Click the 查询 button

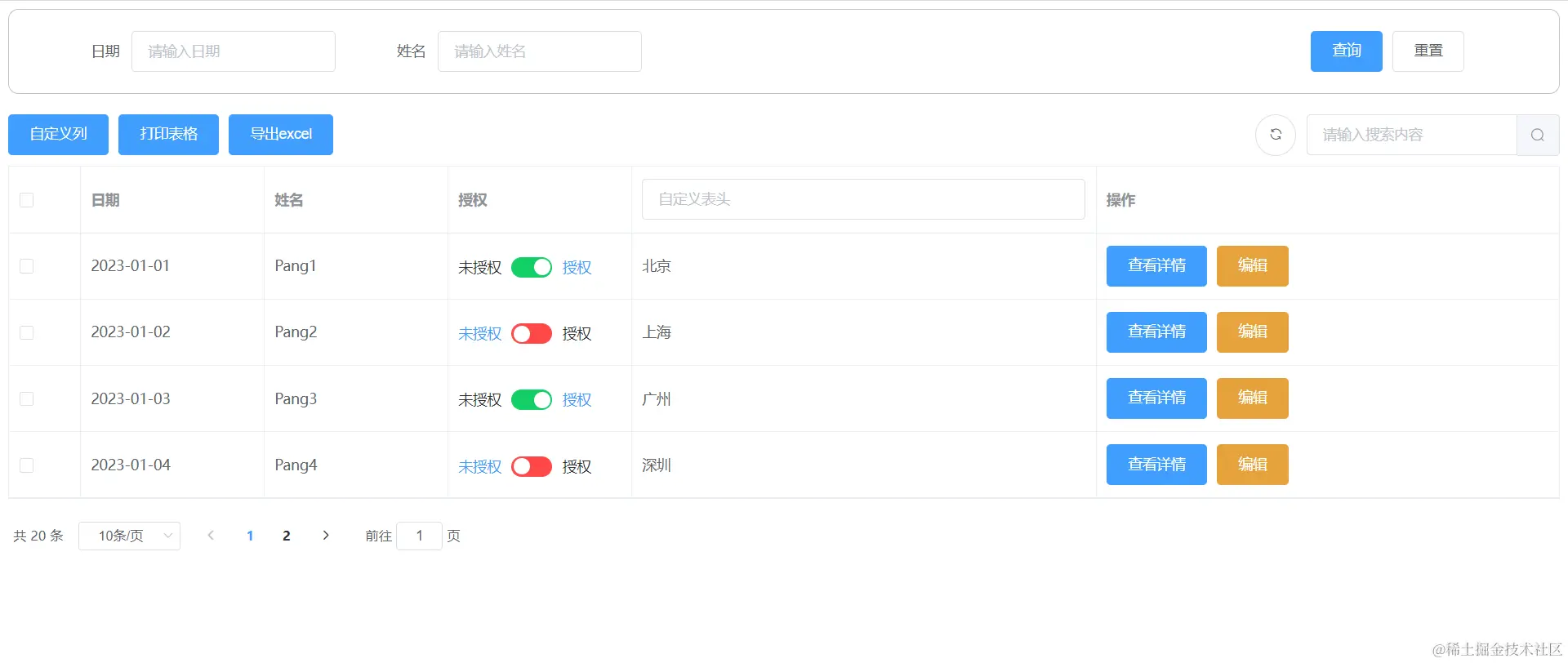tap(1347, 51)
